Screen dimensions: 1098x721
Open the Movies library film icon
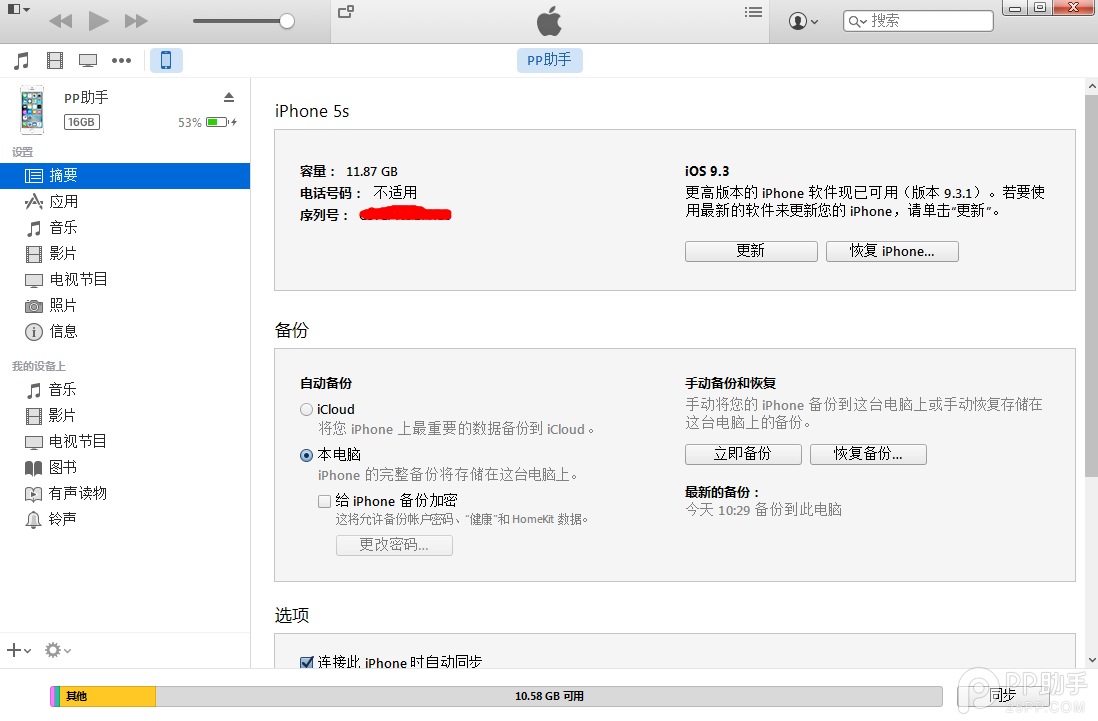tap(55, 60)
